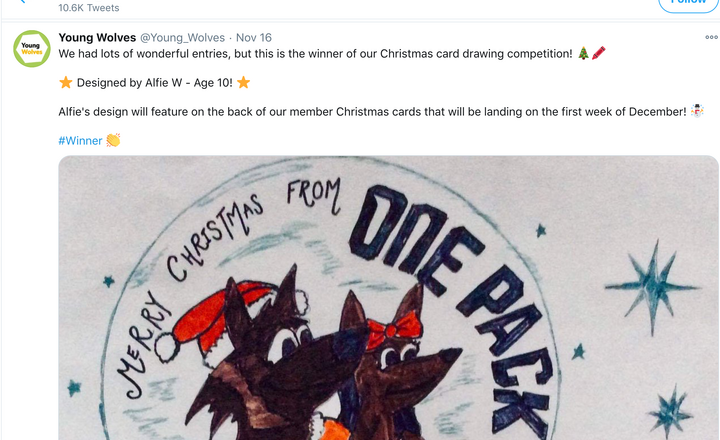720x440 pixels.
Task: Click the @Young_Wolves handle
Action: point(182,38)
